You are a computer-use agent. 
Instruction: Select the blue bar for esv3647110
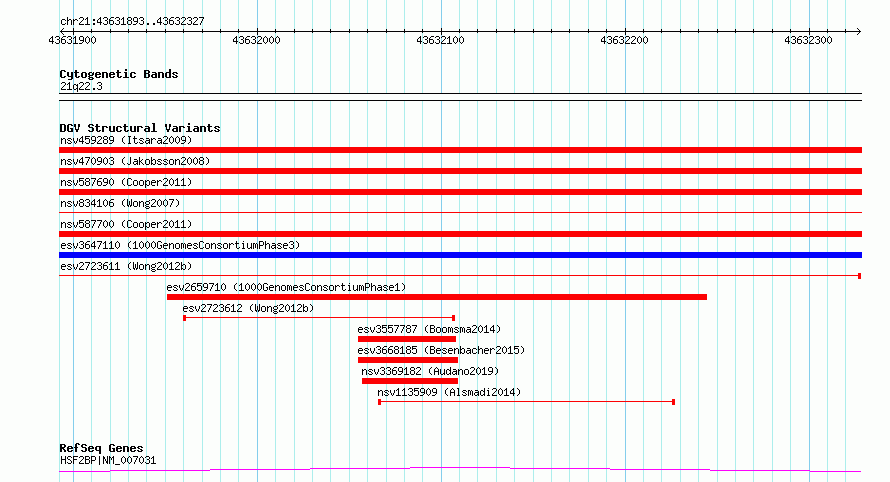[460, 255]
